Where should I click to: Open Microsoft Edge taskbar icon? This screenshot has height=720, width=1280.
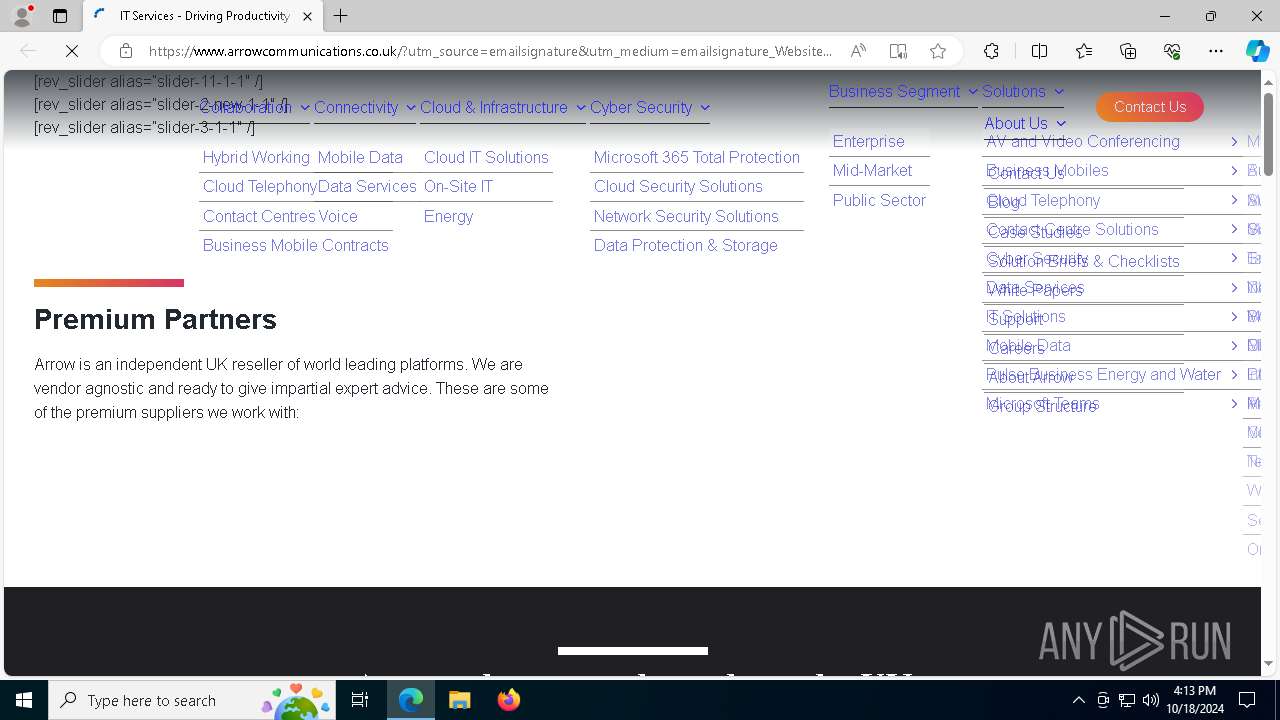click(411, 700)
